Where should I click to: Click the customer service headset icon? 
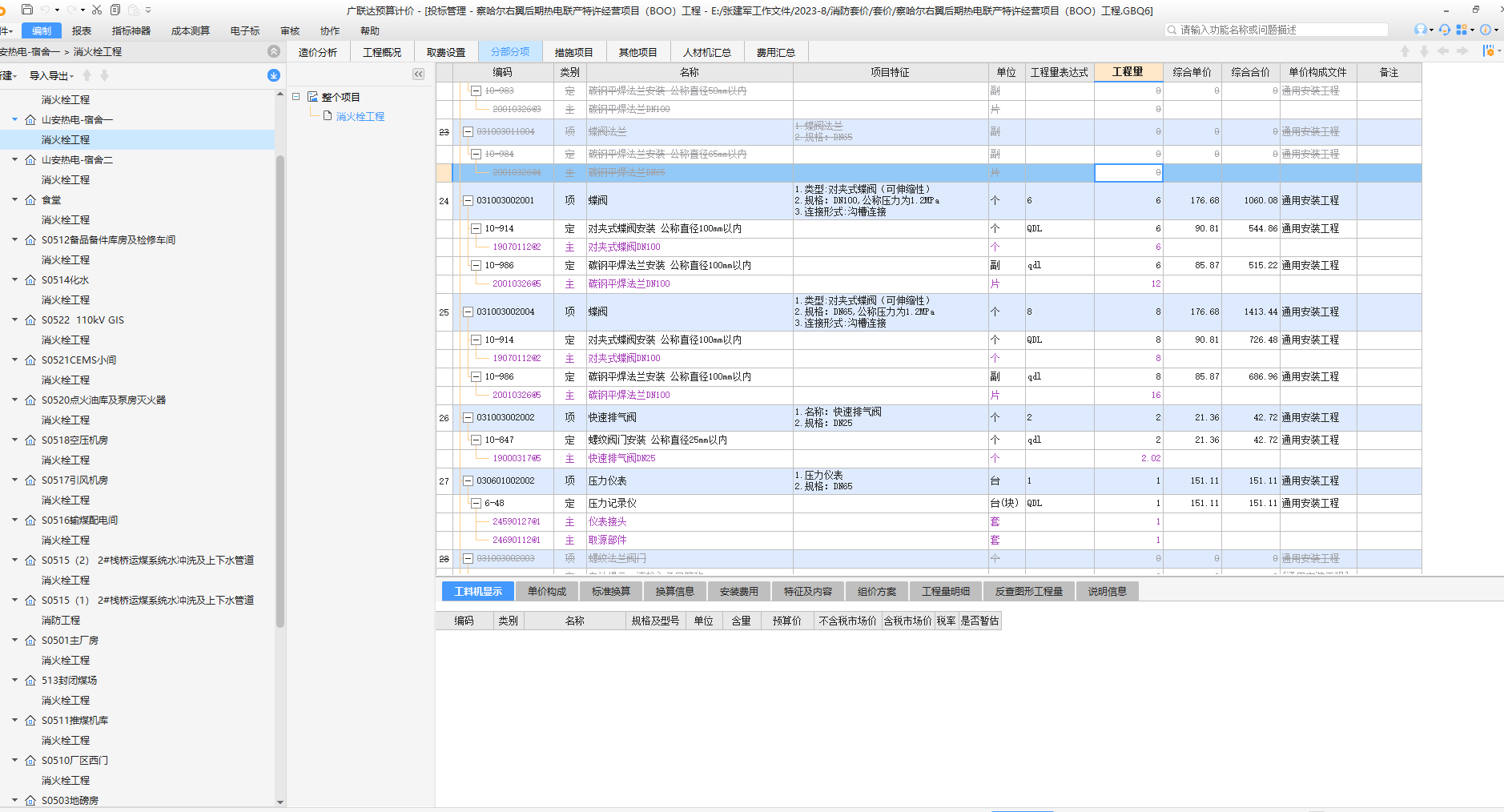pos(1444,30)
